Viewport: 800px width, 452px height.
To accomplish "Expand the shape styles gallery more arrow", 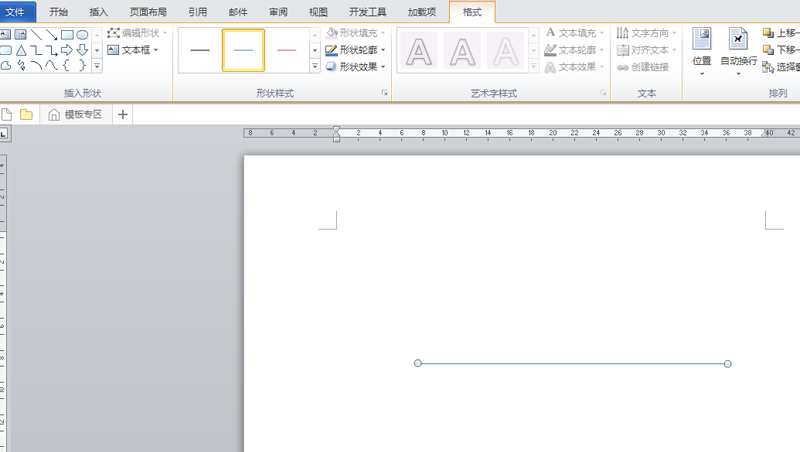I will [x=315, y=67].
